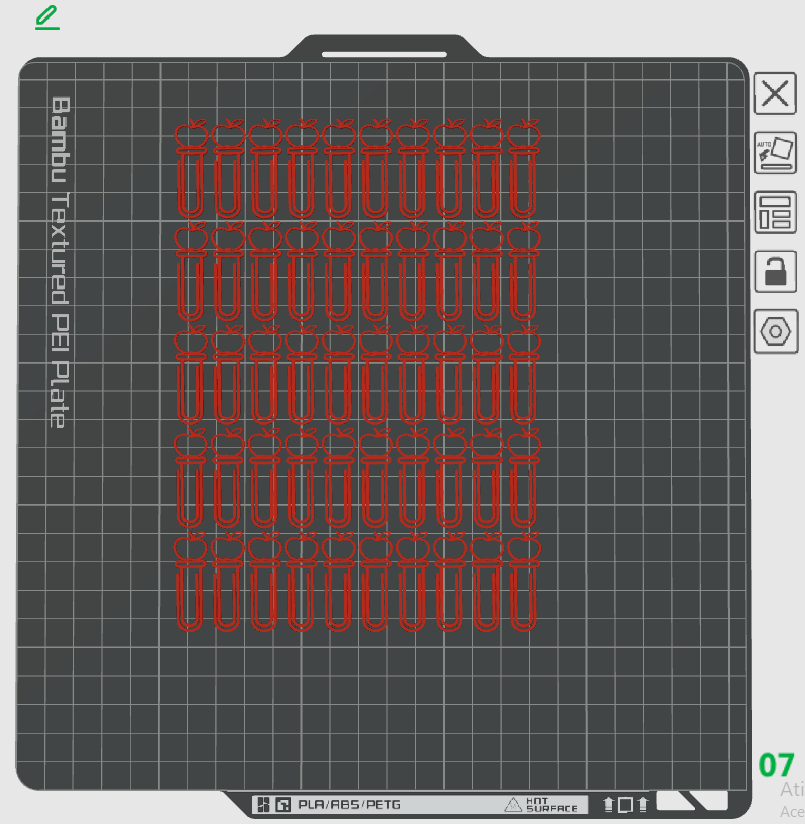805x824 pixels.
Task: Remove all objects with the X icon
Action: 775,94
